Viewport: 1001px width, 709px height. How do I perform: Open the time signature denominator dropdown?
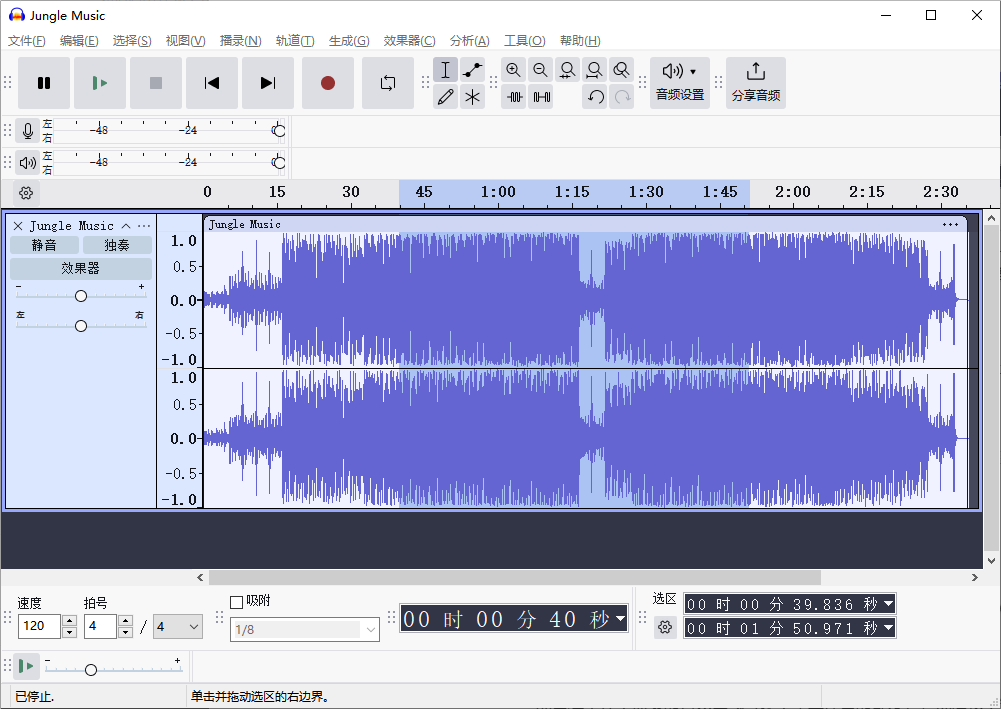click(x=178, y=627)
